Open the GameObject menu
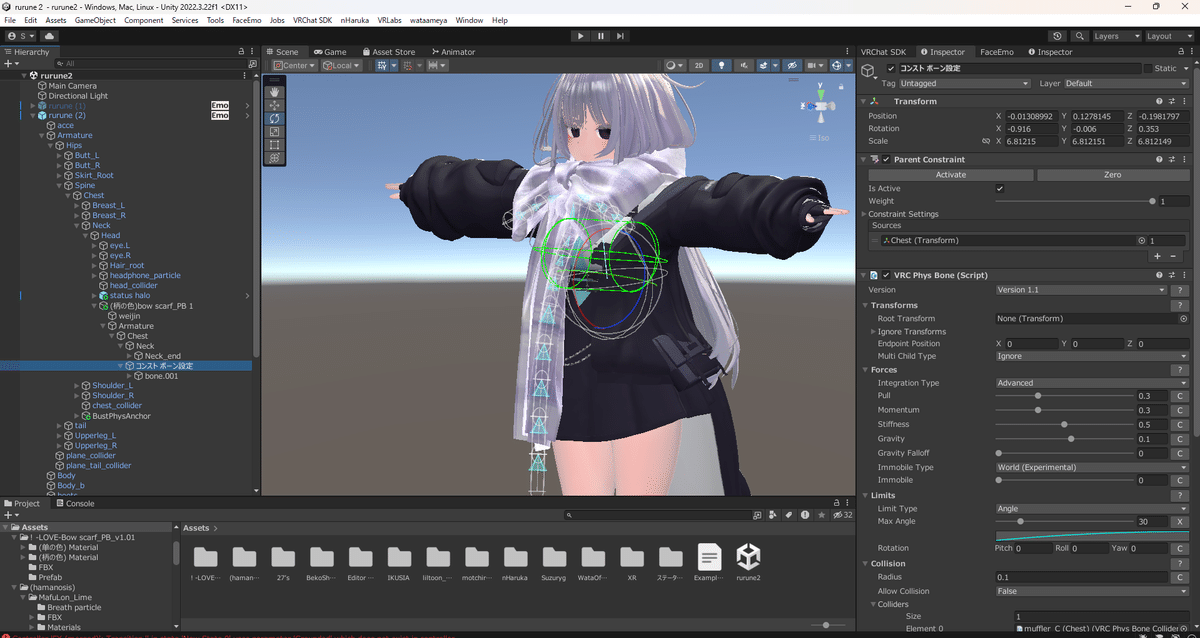The image size is (1200, 638). click(95, 19)
